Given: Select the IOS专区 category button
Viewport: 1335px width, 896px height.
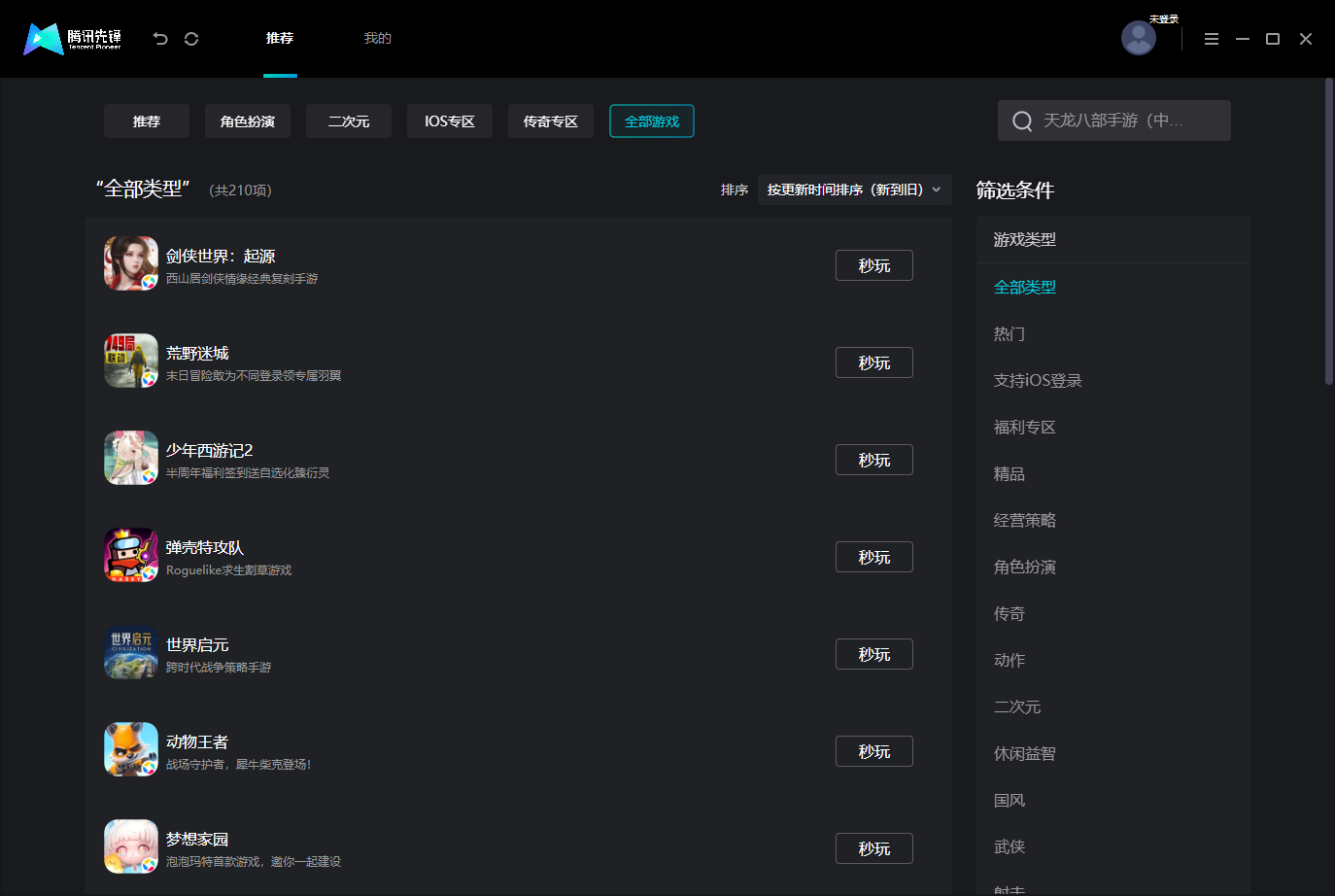Looking at the screenshot, I should coord(450,121).
